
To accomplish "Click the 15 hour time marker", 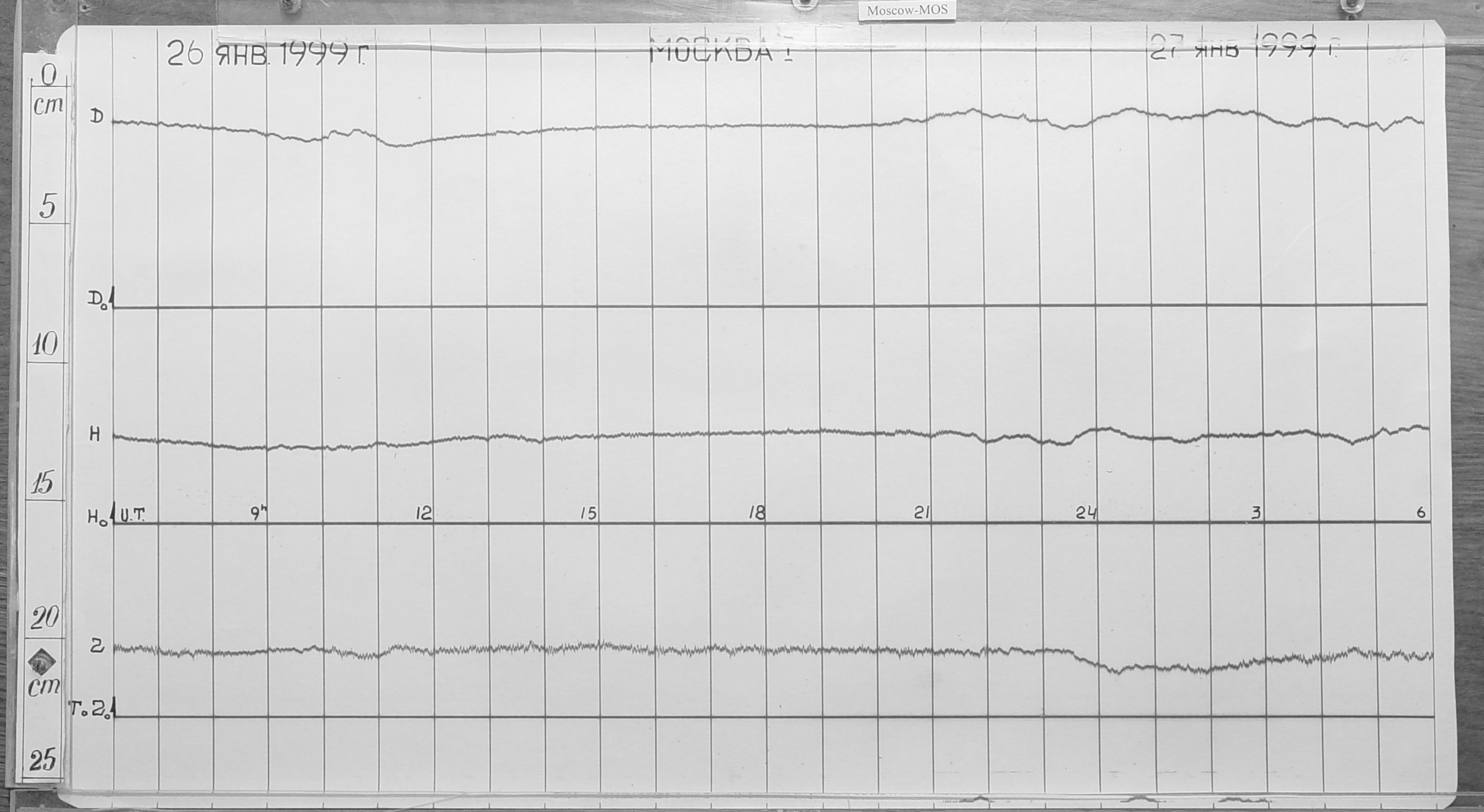I will (x=588, y=514).
